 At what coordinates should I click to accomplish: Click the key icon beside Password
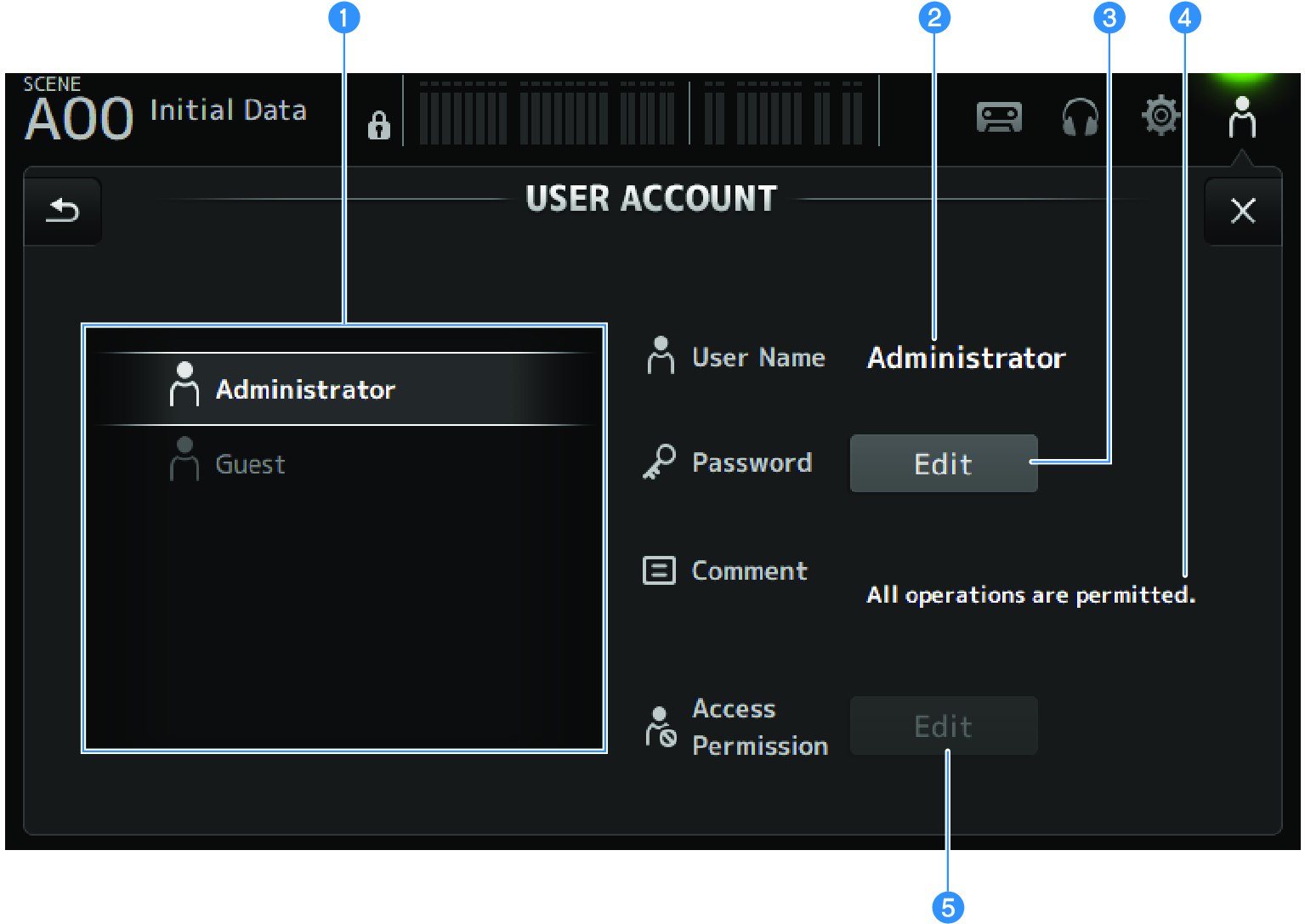659,462
